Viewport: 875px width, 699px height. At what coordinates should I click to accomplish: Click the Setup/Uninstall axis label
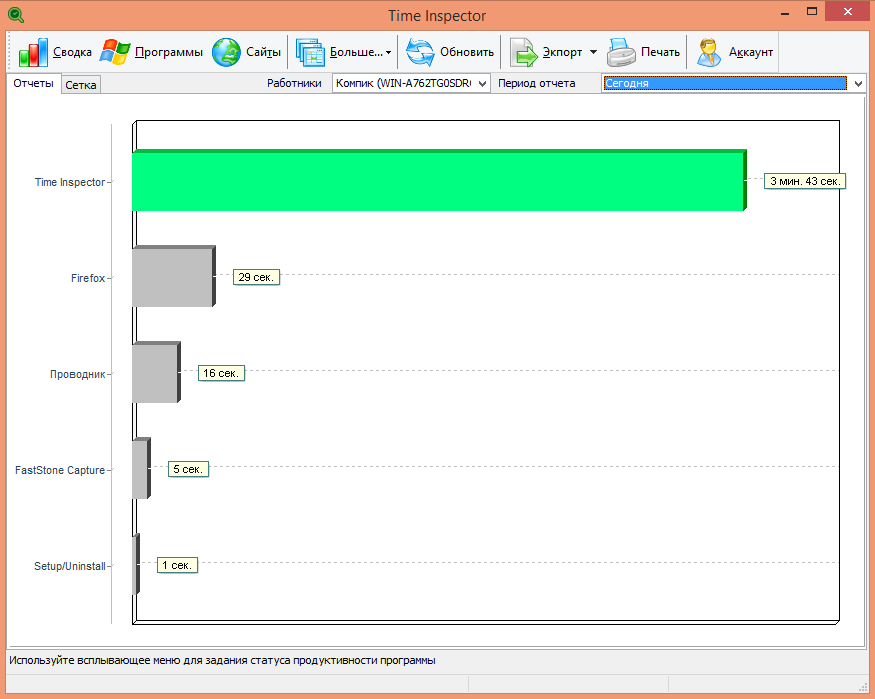coord(70,566)
